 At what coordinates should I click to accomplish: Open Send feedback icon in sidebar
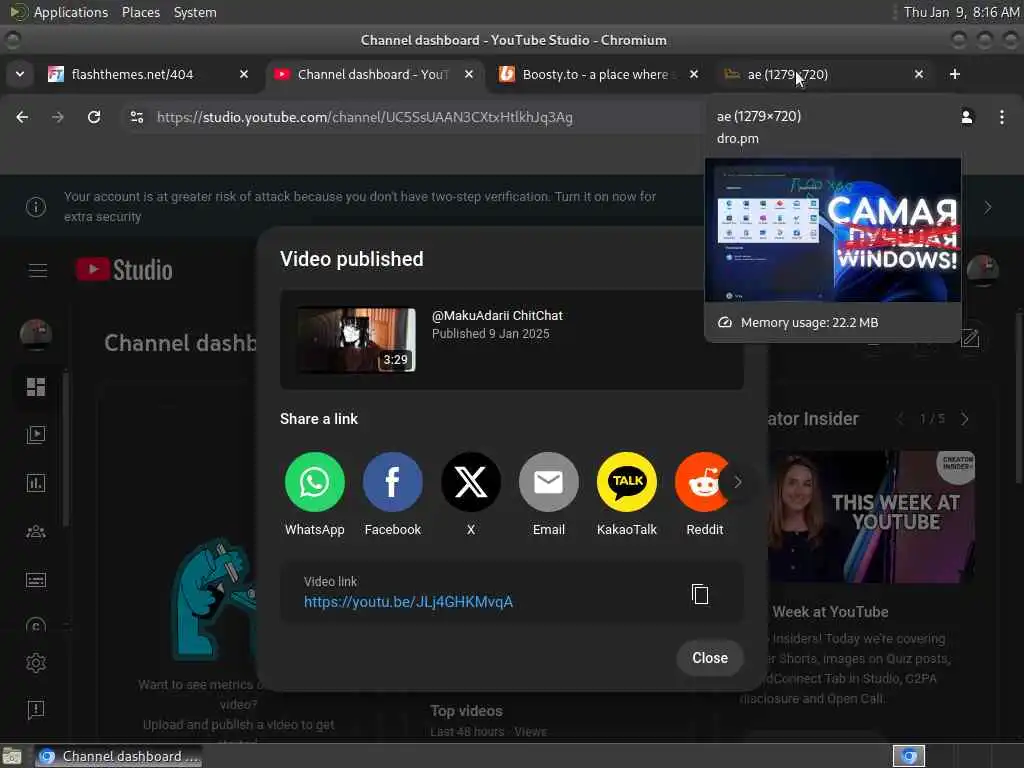click(36, 709)
